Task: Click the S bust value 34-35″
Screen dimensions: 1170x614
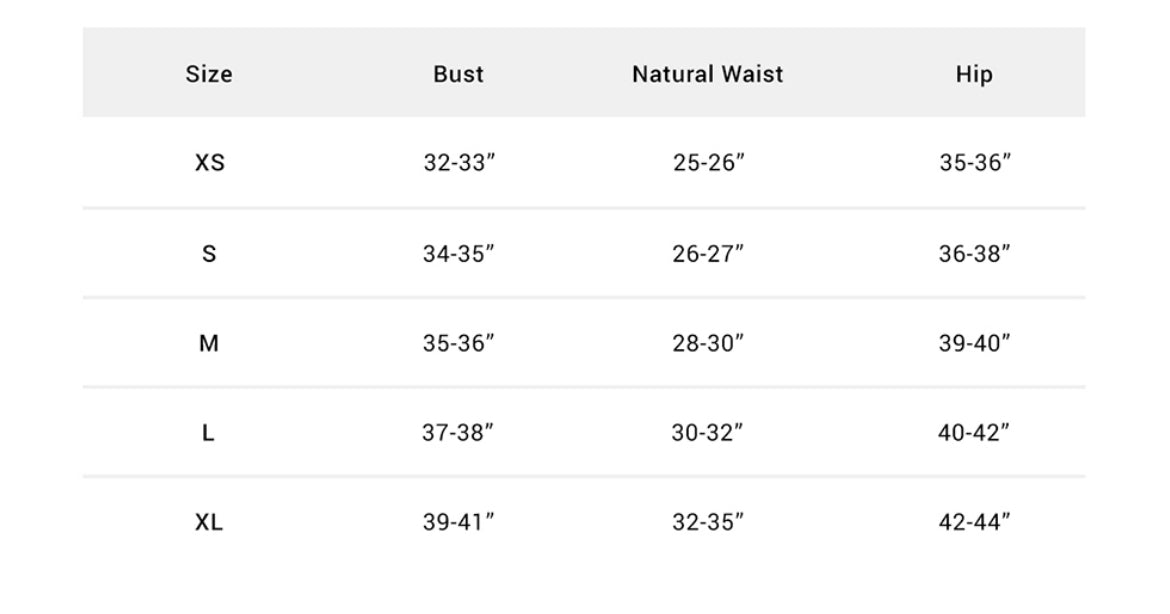Action: [x=459, y=253]
